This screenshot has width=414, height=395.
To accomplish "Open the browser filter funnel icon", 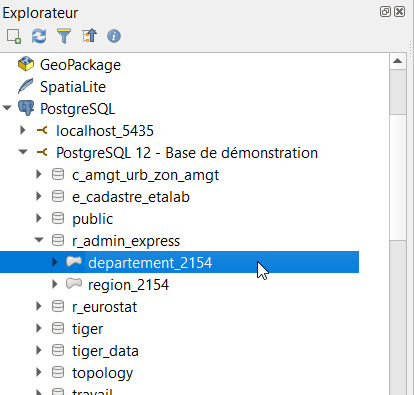I will coord(64,36).
